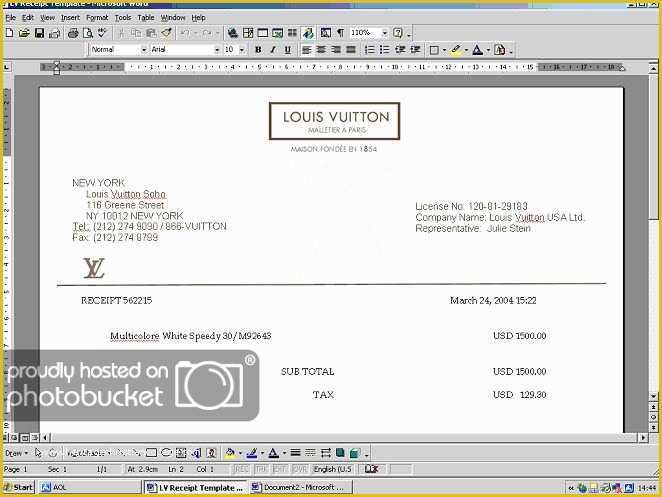Screen dimensions: 662x497
Task: Click the Font Color button on Formatting toolbar
Action: (478, 50)
